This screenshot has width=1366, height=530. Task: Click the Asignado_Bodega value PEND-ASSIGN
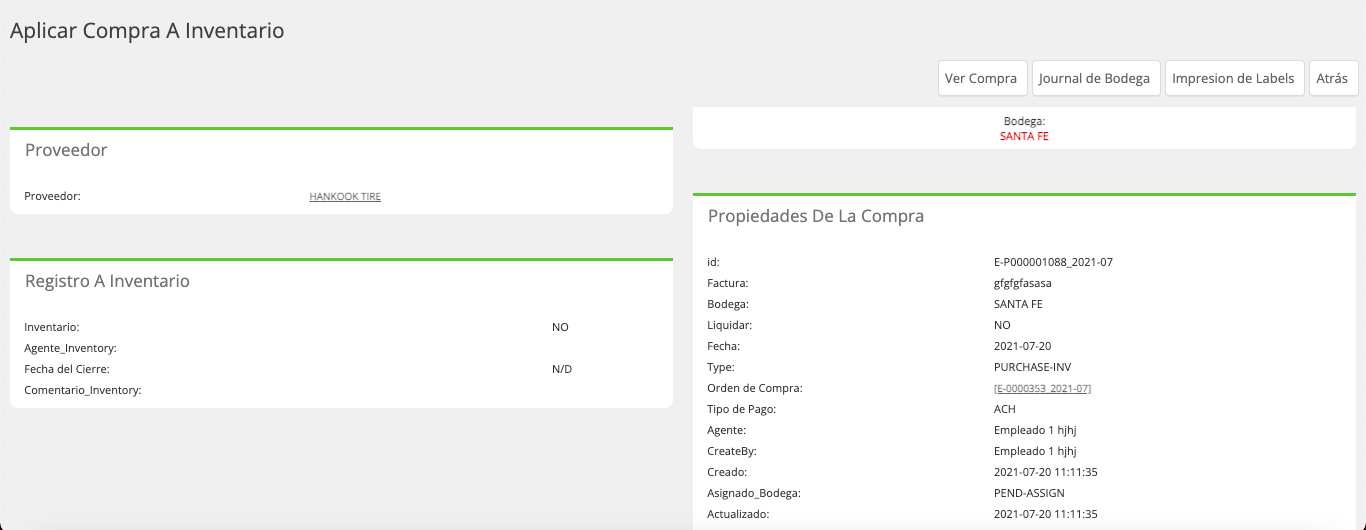click(x=1029, y=493)
